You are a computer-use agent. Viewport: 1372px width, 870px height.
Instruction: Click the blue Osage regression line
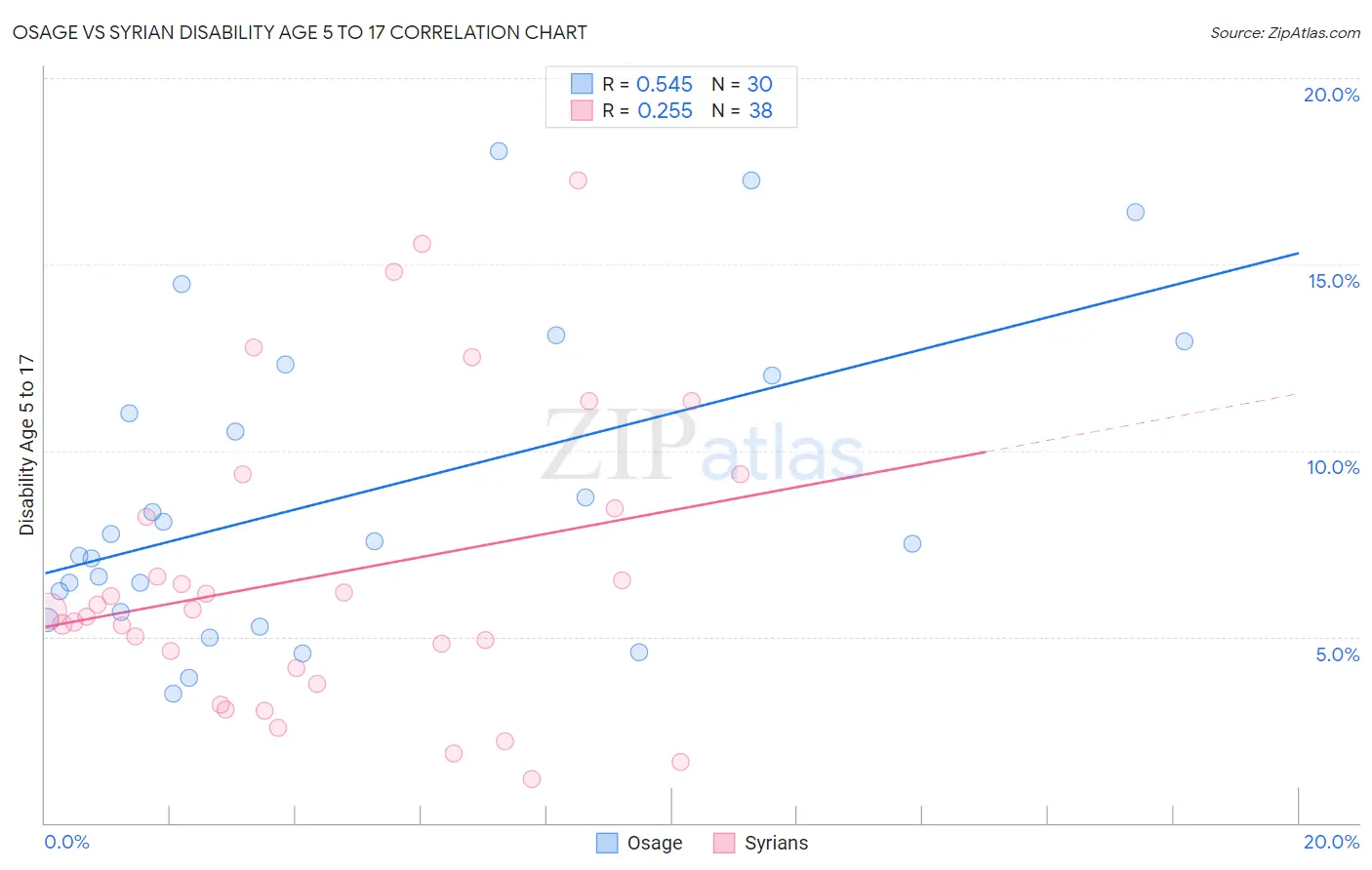(671, 414)
